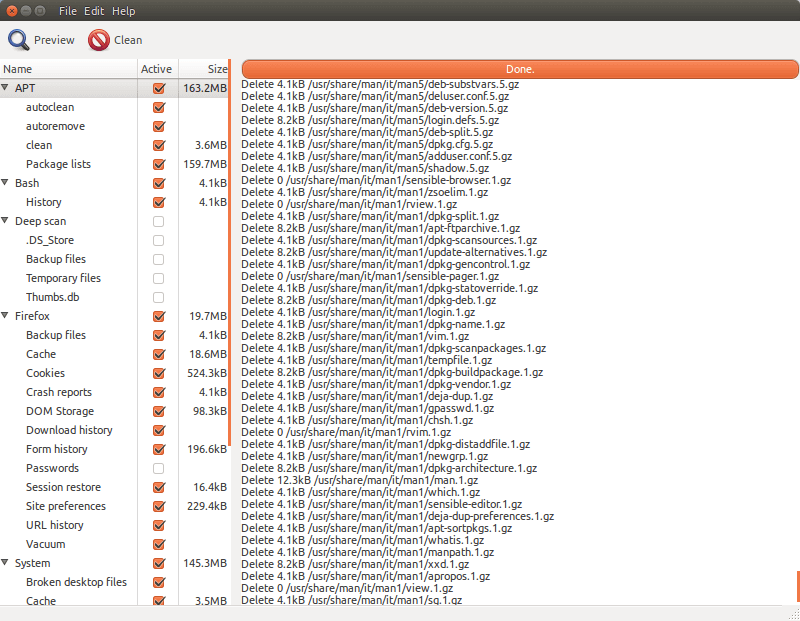Enable Thumbs.db checkbox
Image resolution: width=800 pixels, height=621 pixels.
(x=159, y=297)
